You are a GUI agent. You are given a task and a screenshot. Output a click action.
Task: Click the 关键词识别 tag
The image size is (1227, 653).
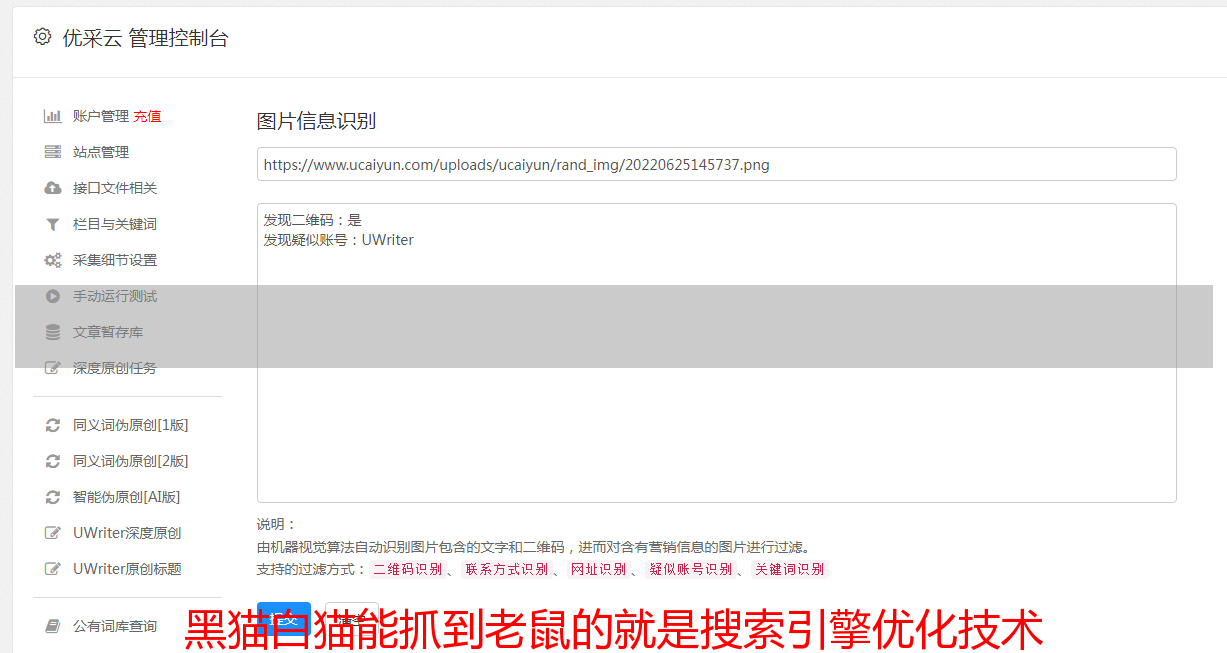tap(790, 569)
